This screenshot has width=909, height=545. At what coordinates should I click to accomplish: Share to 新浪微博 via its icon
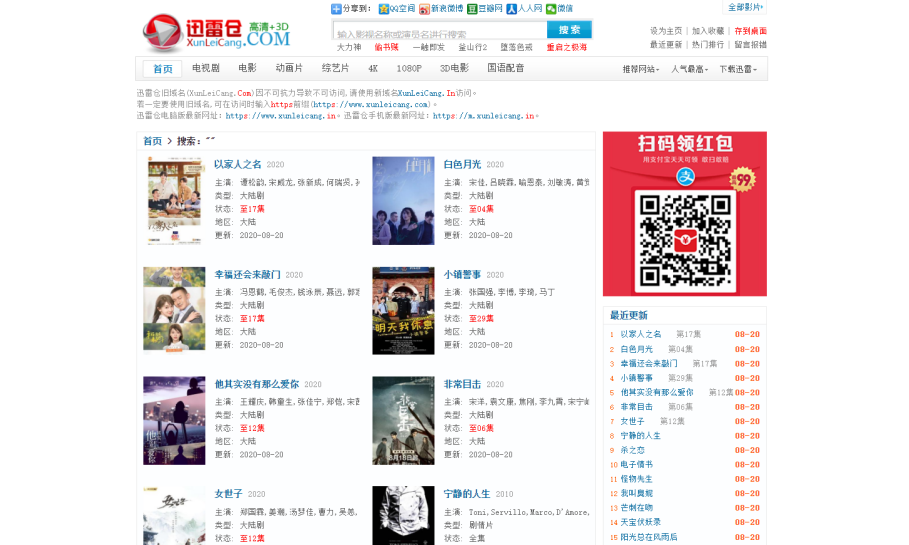pos(424,9)
